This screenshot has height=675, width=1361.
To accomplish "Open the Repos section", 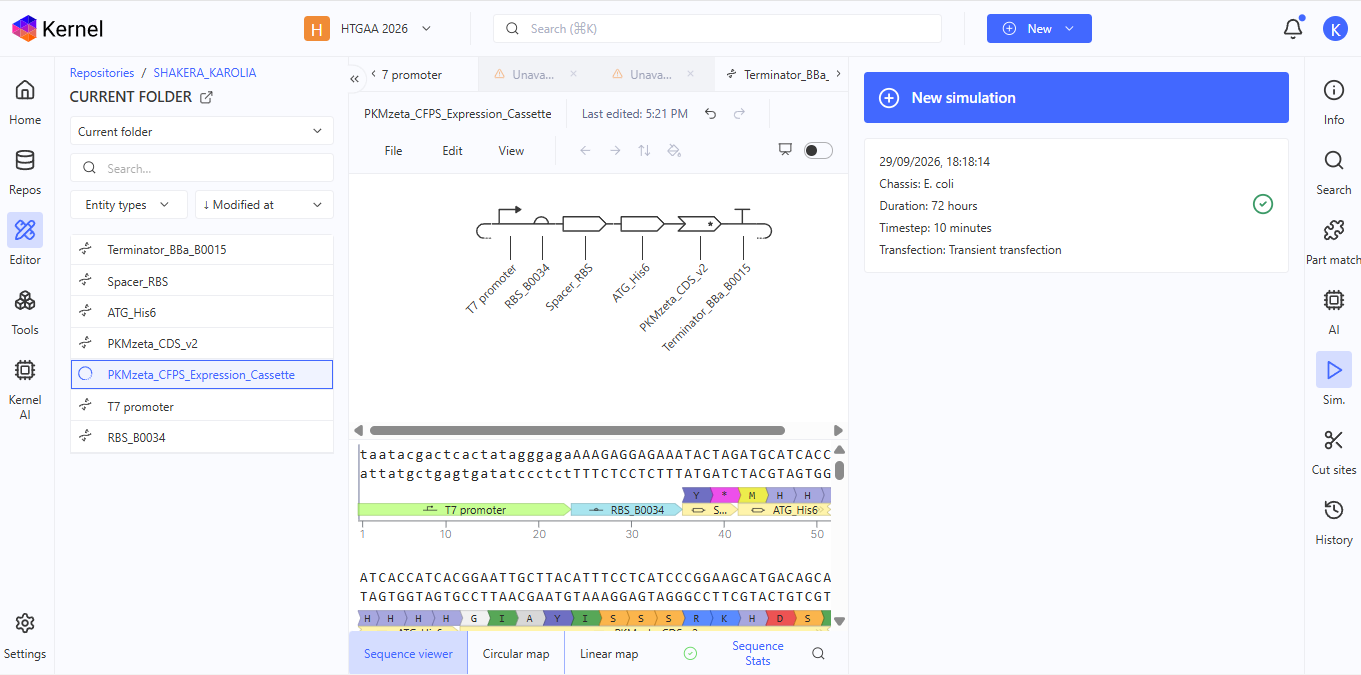I will 25,172.
